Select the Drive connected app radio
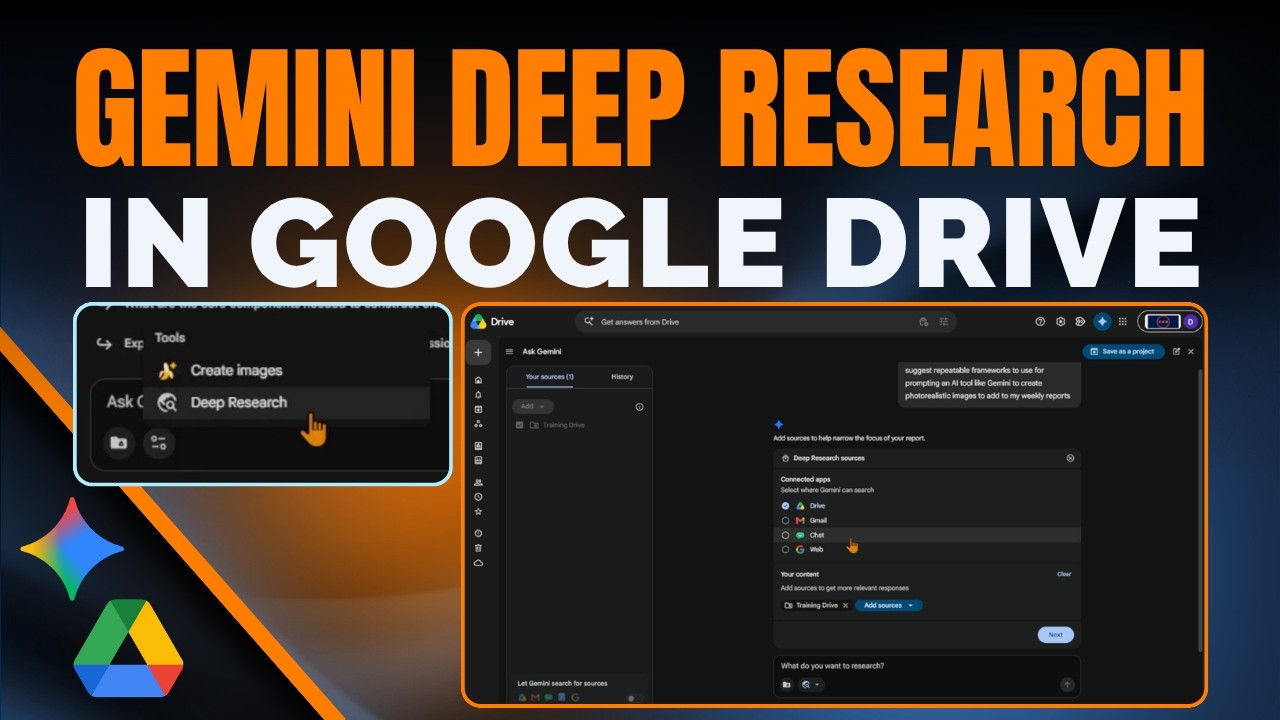1280x720 pixels. point(785,506)
